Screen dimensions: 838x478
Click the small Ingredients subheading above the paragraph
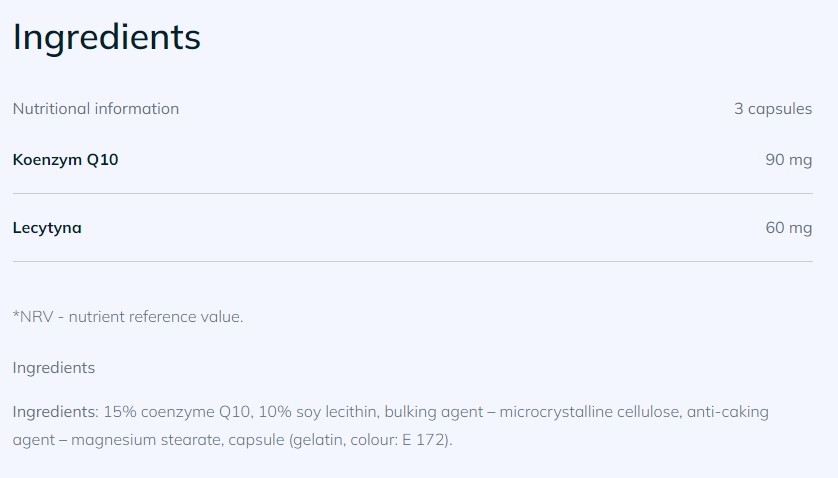click(x=54, y=368)
